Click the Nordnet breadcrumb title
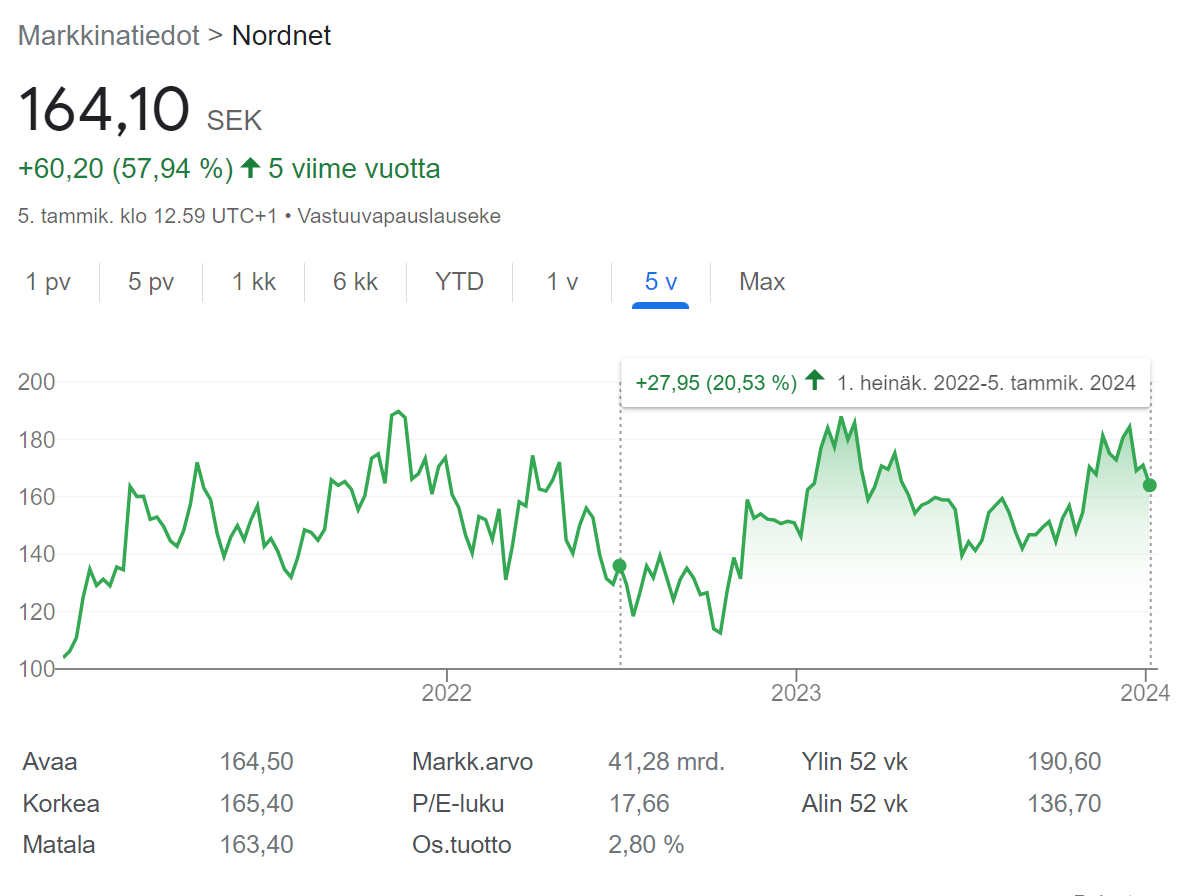This screenshot has width=1180, height=896. click(x=281, y=35)
